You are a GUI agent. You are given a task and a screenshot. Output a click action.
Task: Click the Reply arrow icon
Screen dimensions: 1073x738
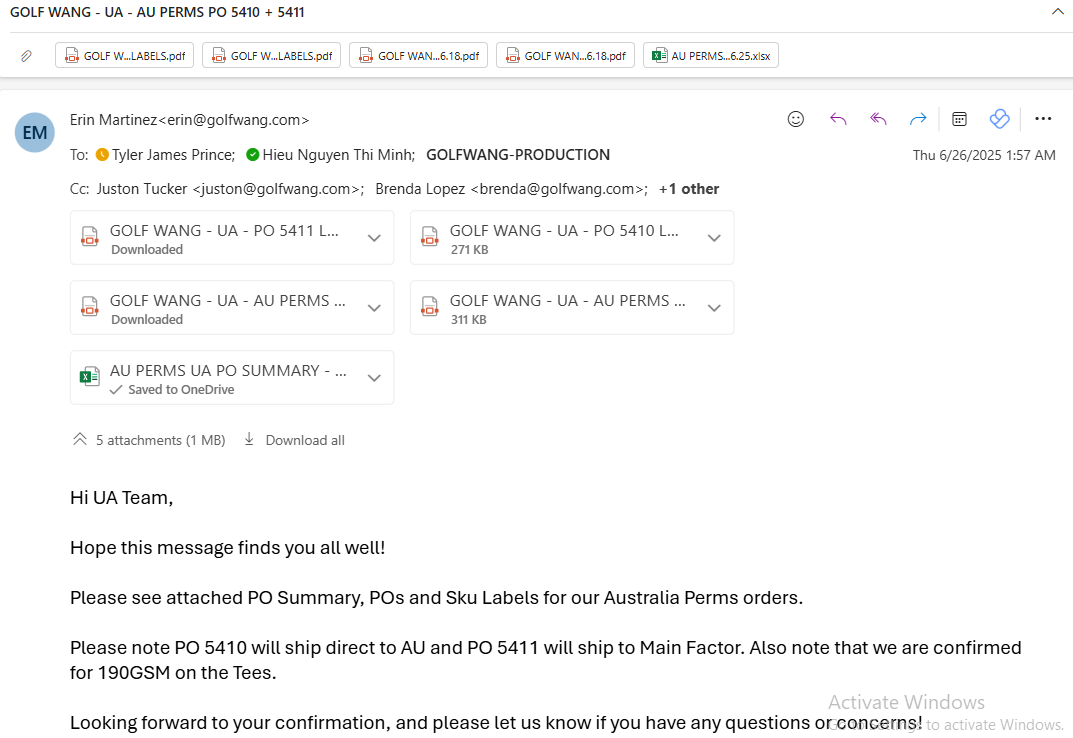point(838,119)
